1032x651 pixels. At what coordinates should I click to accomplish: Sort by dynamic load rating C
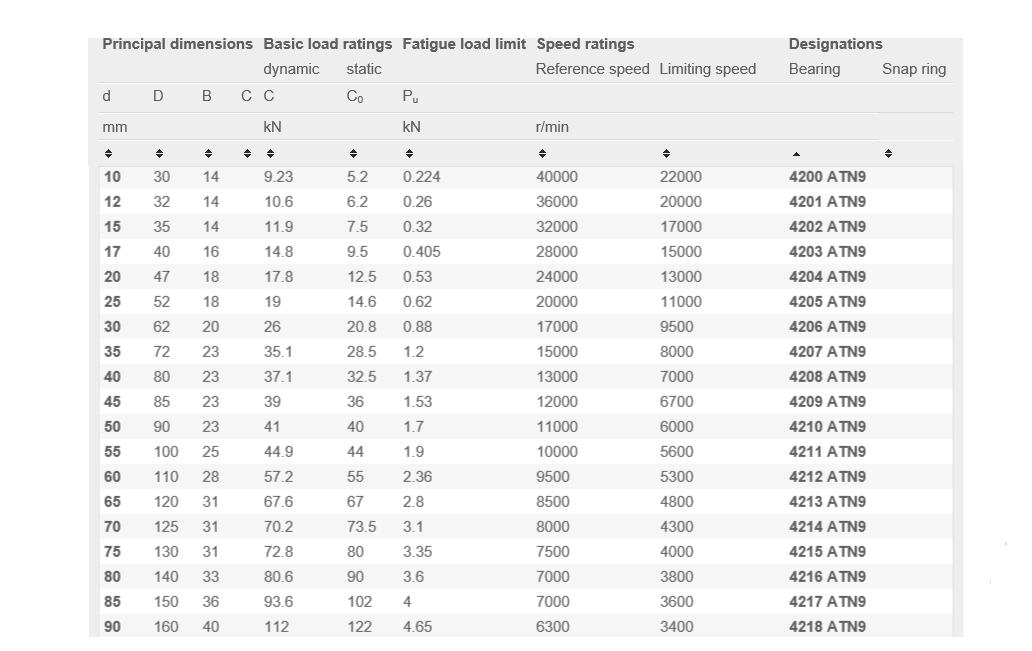point(271,153)
